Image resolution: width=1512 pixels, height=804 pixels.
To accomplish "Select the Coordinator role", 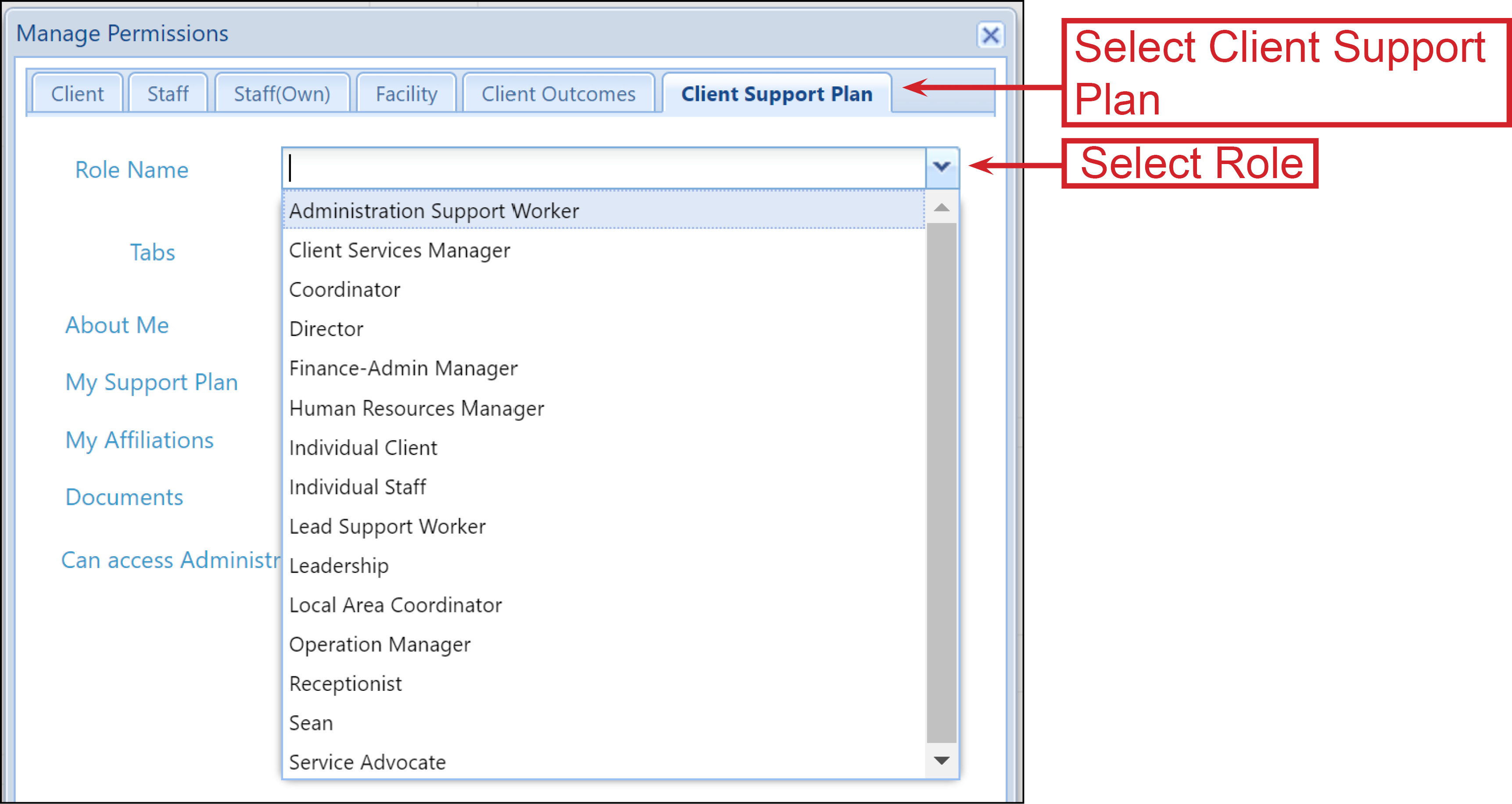I will [344, 289].
